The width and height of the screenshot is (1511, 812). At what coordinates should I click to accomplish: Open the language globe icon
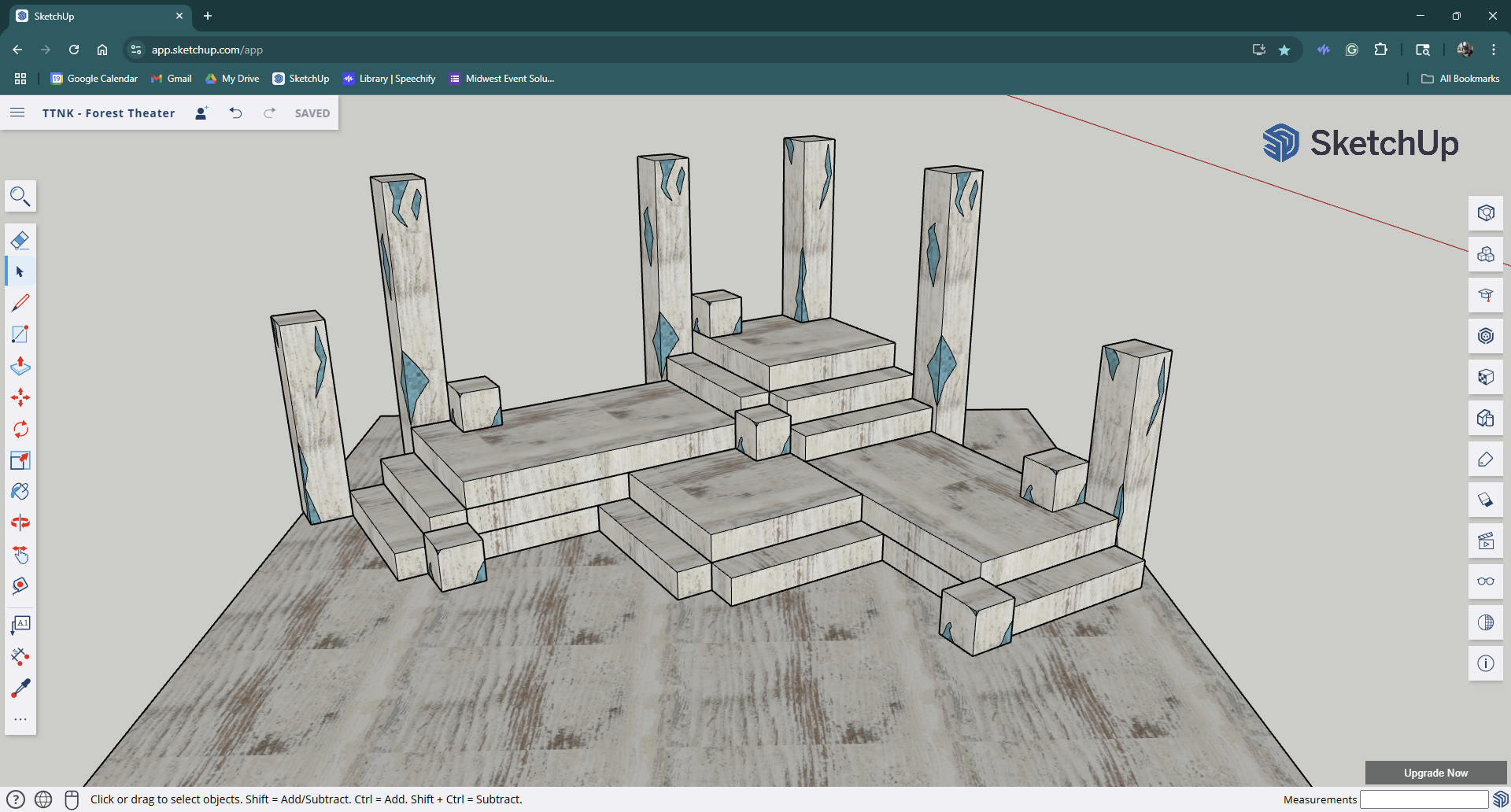coord(43,799)
